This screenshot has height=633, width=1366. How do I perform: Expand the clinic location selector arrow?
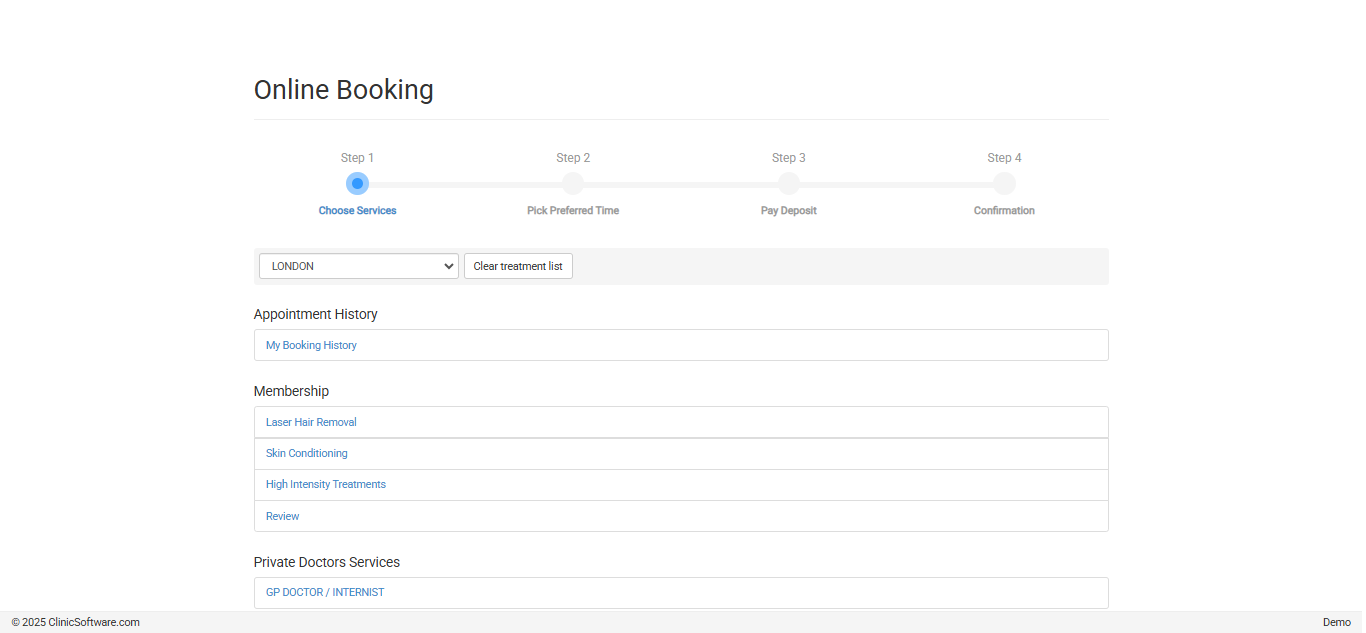click(448, 266)
